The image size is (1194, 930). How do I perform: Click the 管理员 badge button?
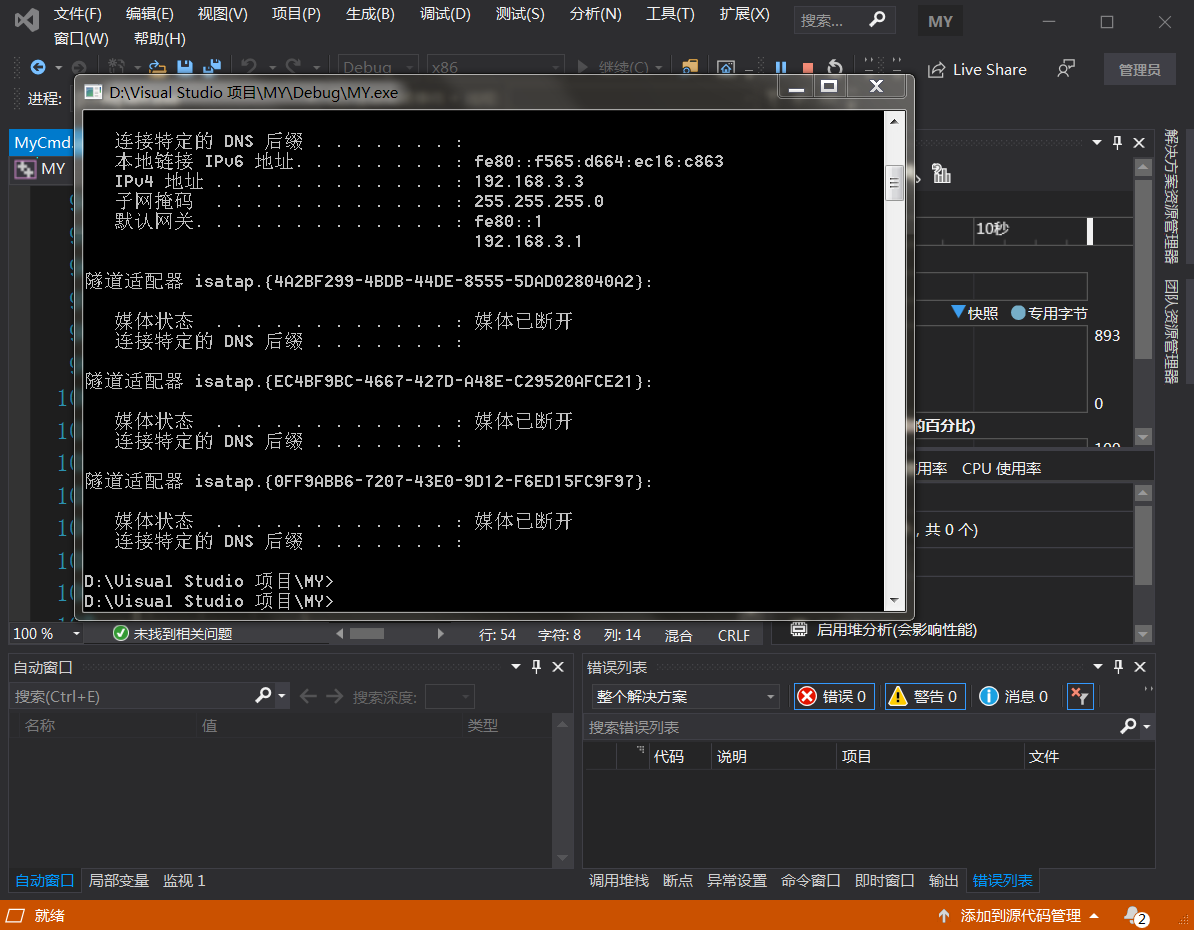pyautogui.click(x=1139, y=69)
